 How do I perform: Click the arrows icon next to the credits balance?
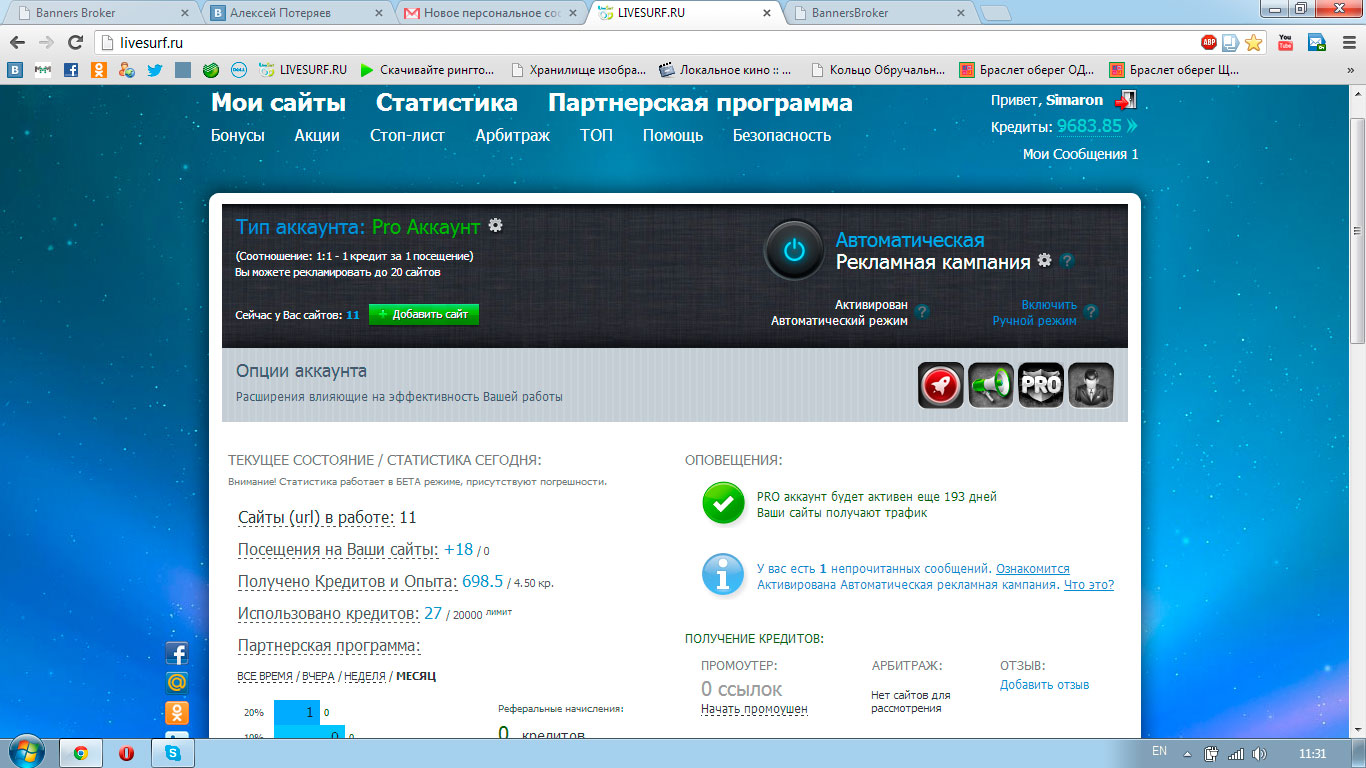coord(1132,126)
